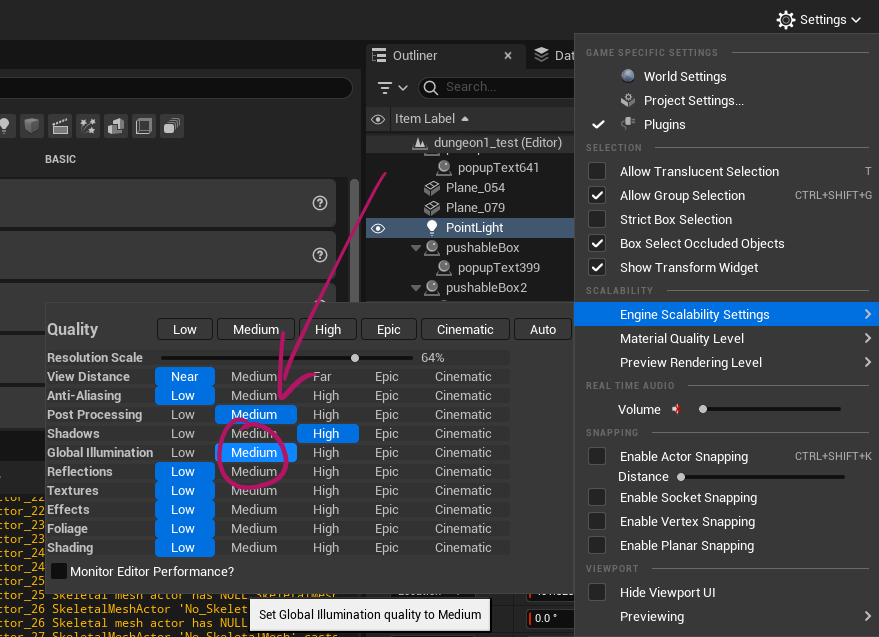Click the help icon in first panel row
879x637 pixels.
320,203
